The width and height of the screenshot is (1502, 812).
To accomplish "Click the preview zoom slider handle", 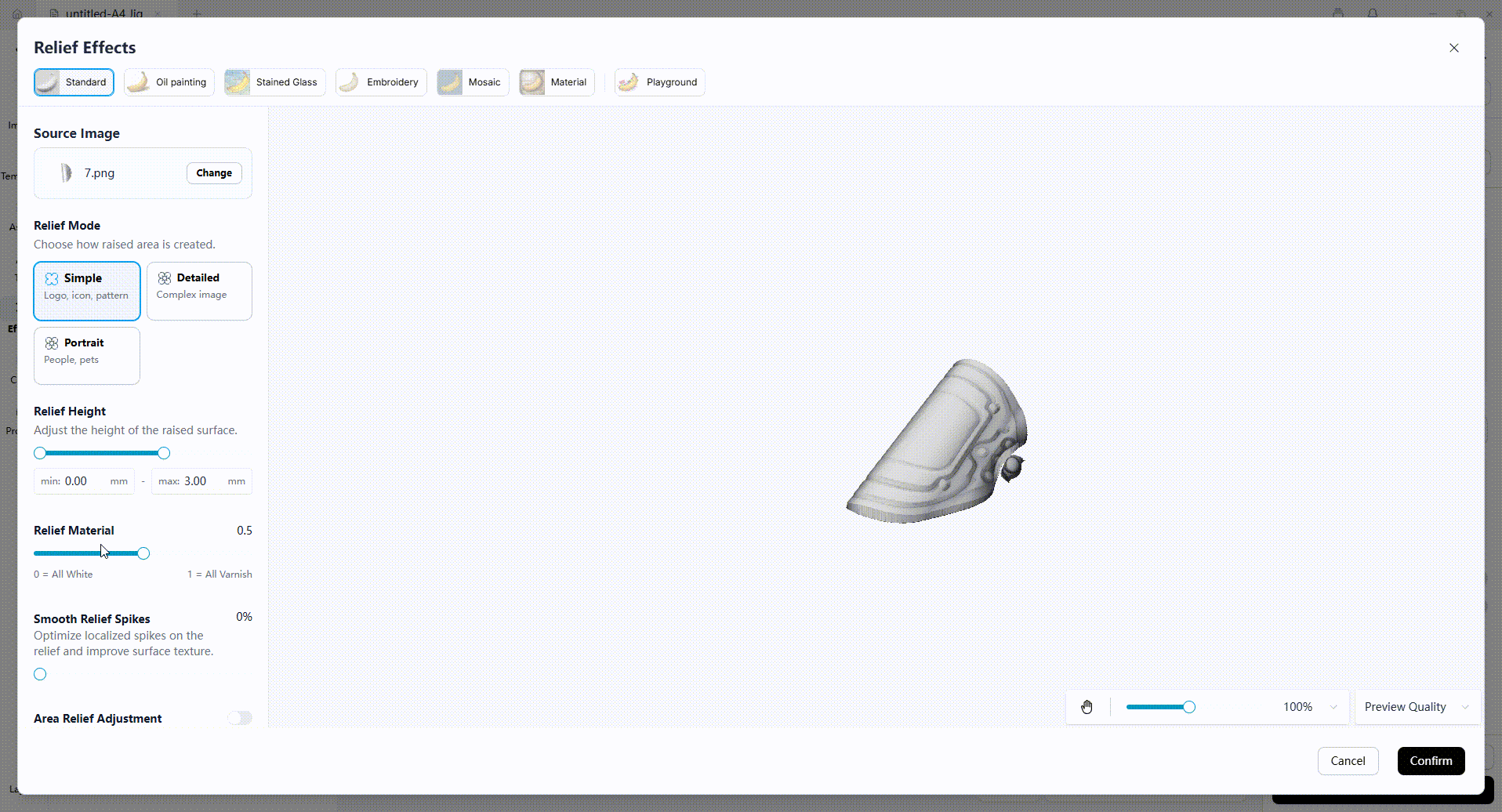I will [1189, 707].
